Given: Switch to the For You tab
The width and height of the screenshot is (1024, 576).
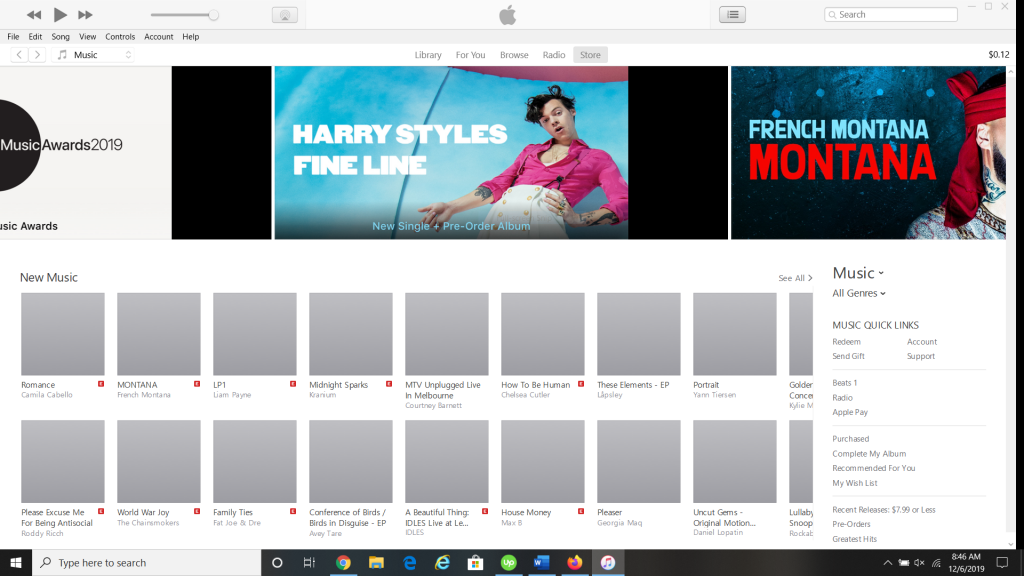Looking at the screenshot, I should pyautogui.click(x=470, y=55).
